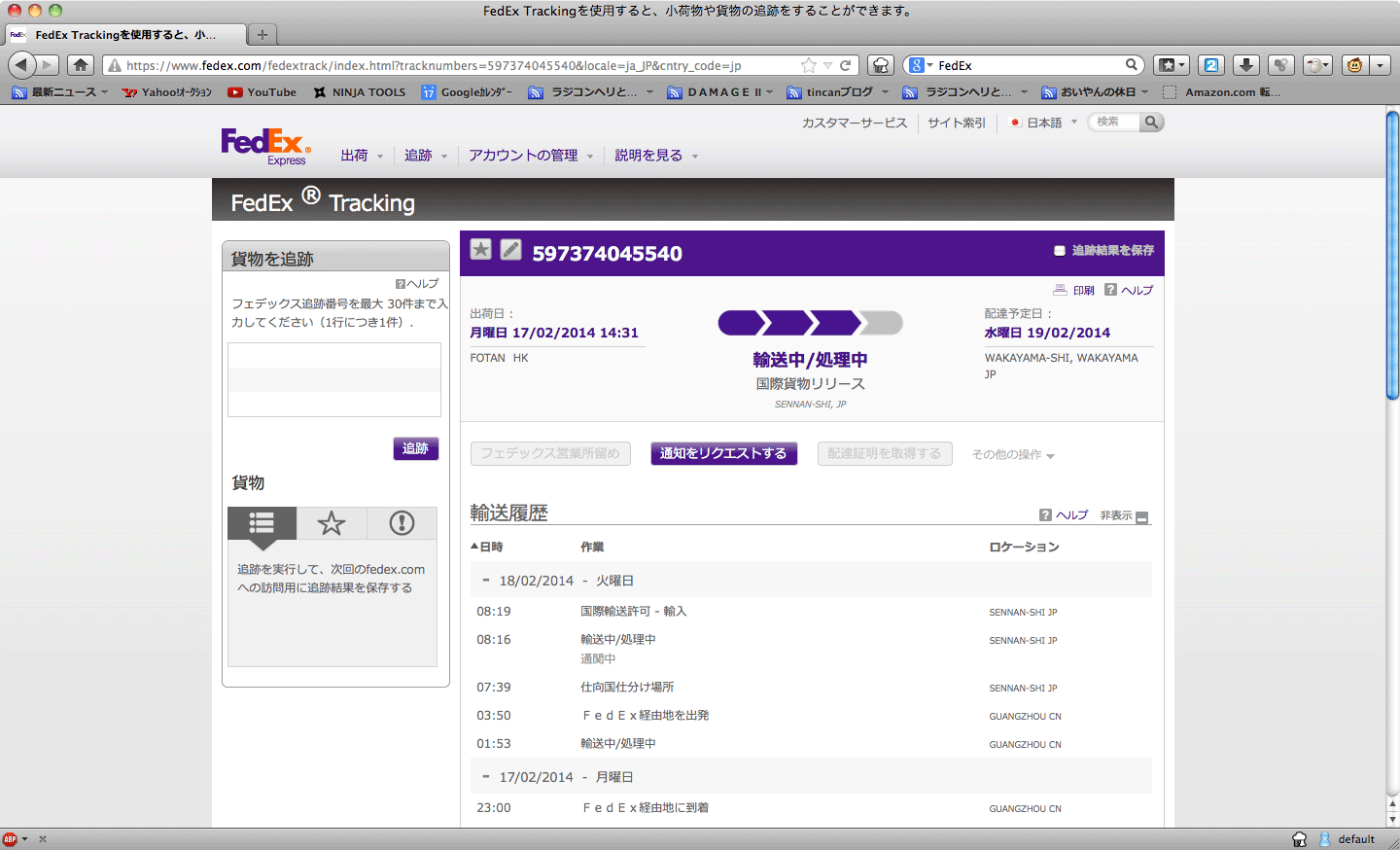Click the purple 追跡 button
Image resolution: width=1400 pixels, height=850 pixels.
pyautogui.click(x=415, y=448)
